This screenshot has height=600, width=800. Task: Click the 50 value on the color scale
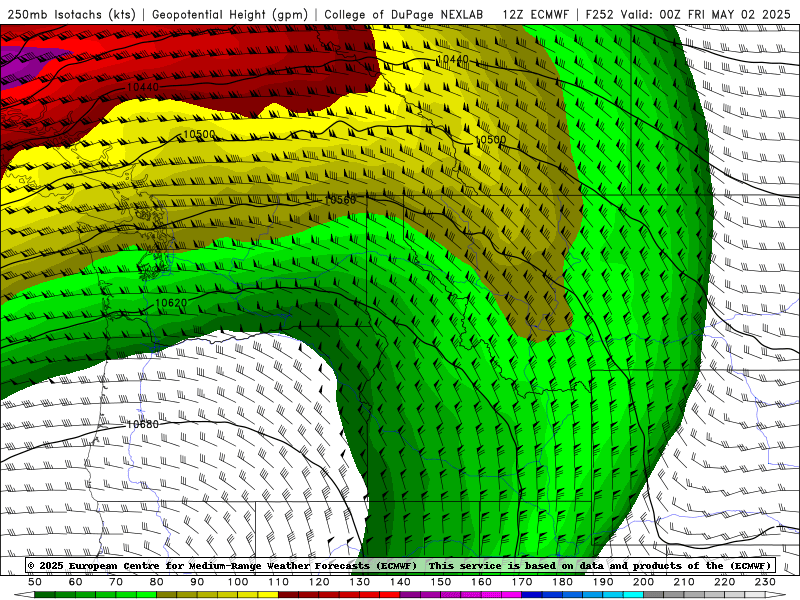[x=35, y=582]
